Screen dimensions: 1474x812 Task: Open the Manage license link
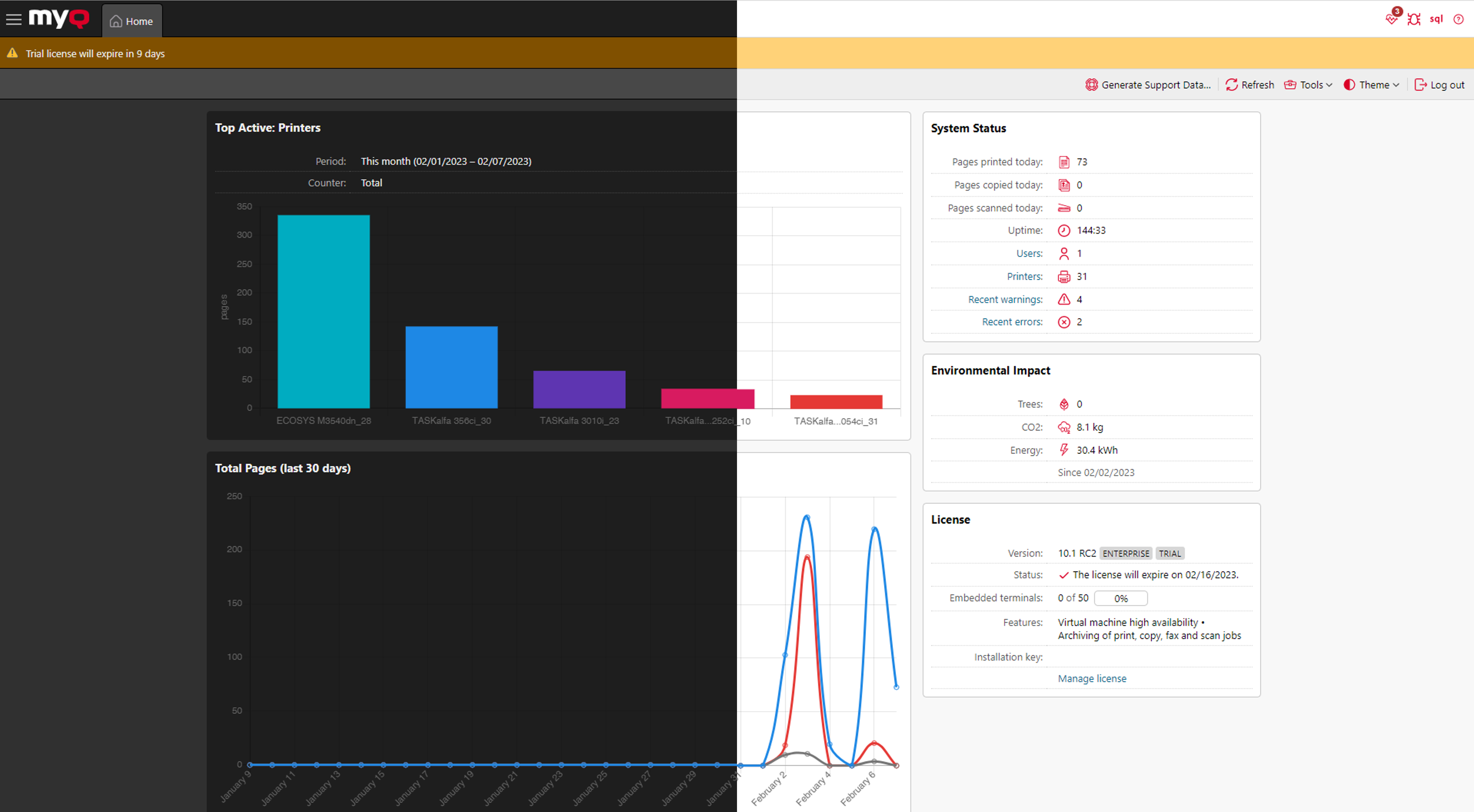pos(1092,678)
